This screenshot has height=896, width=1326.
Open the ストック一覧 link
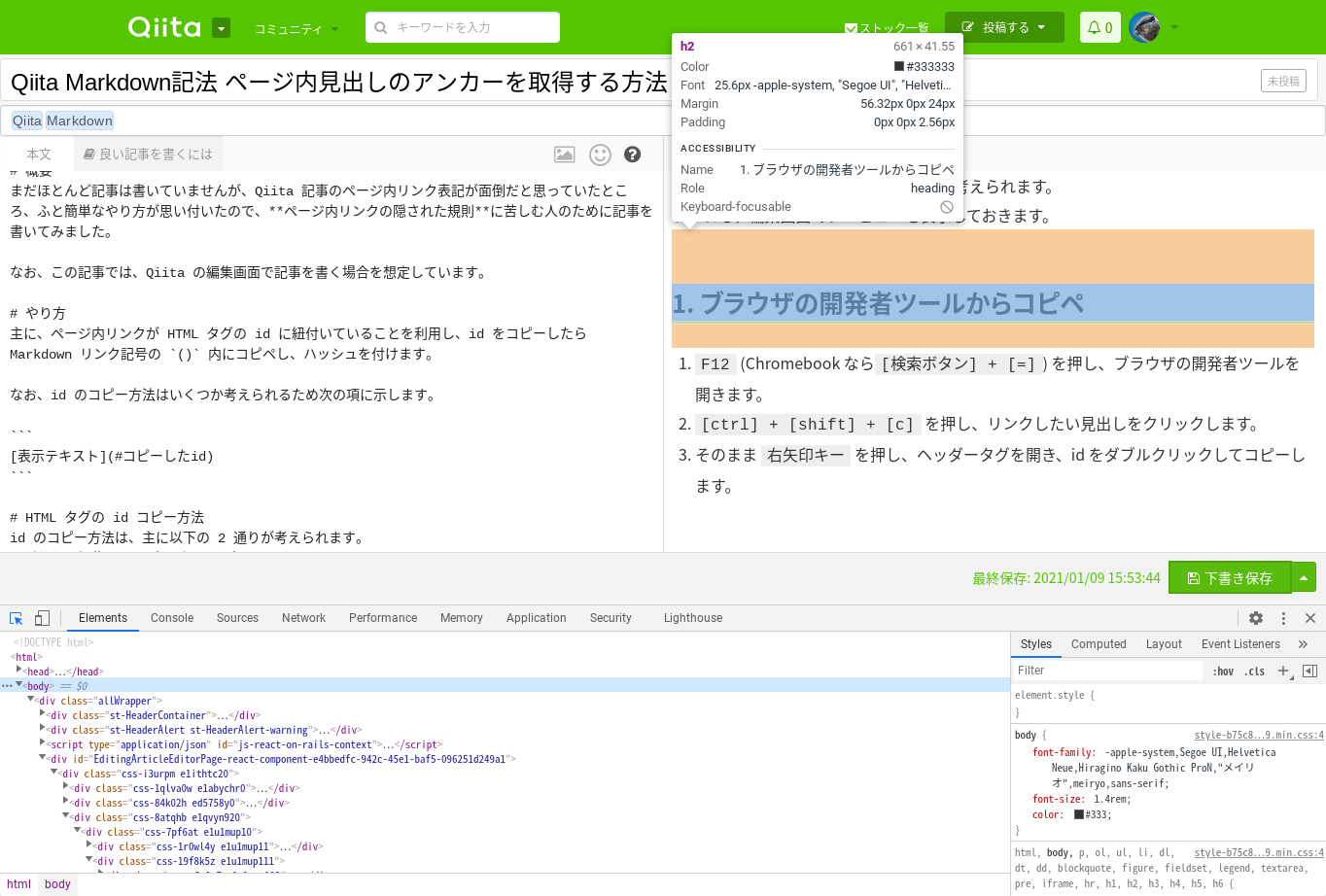pos(887,28)
